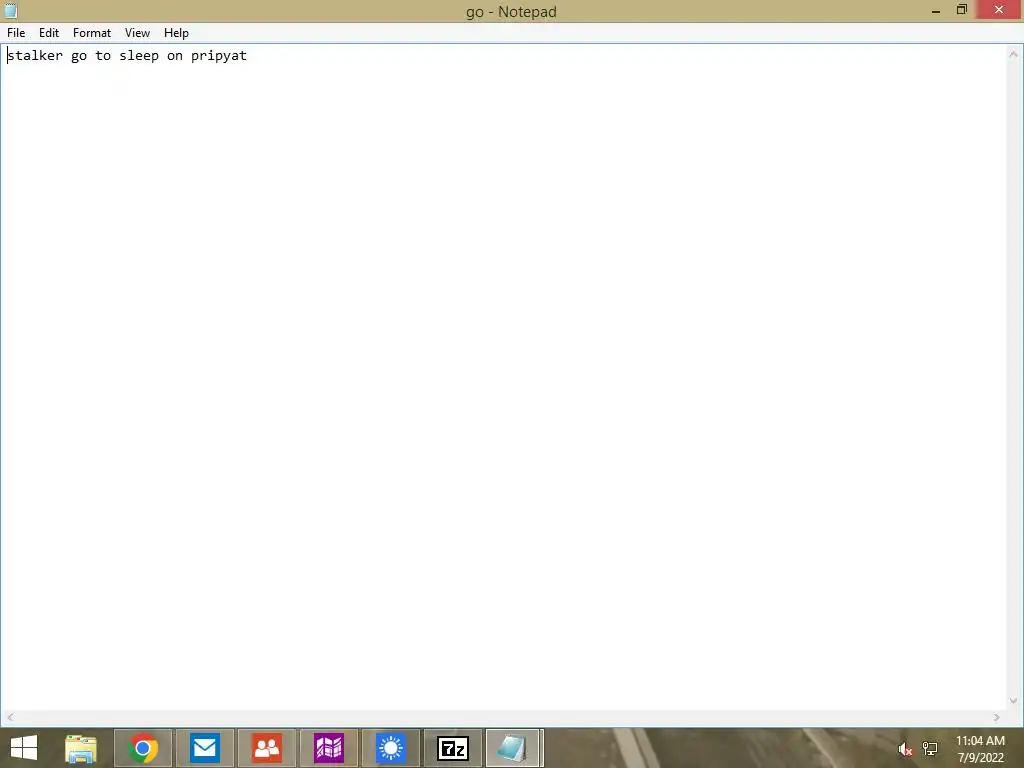Click the Notepad icon in title bar
The image size is (1024, 768).
10,10
